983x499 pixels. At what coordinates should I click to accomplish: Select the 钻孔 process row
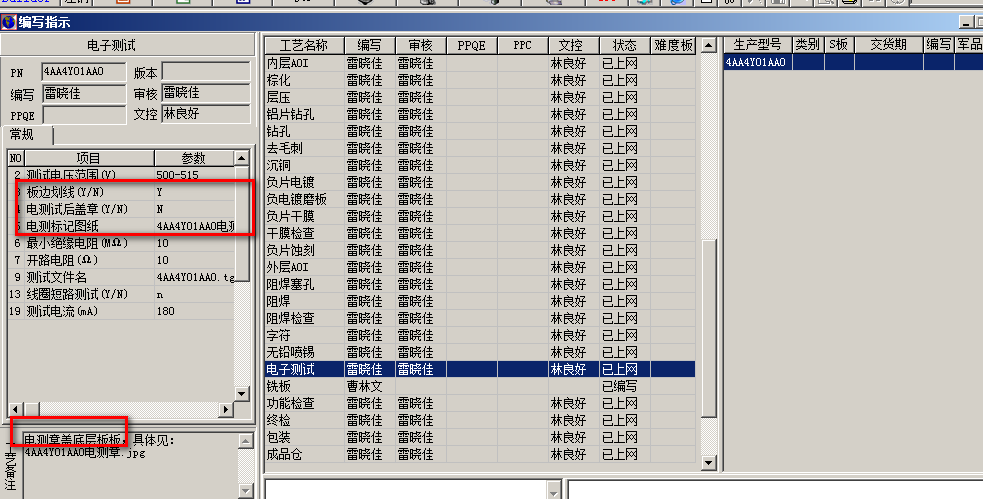[480, 131]
